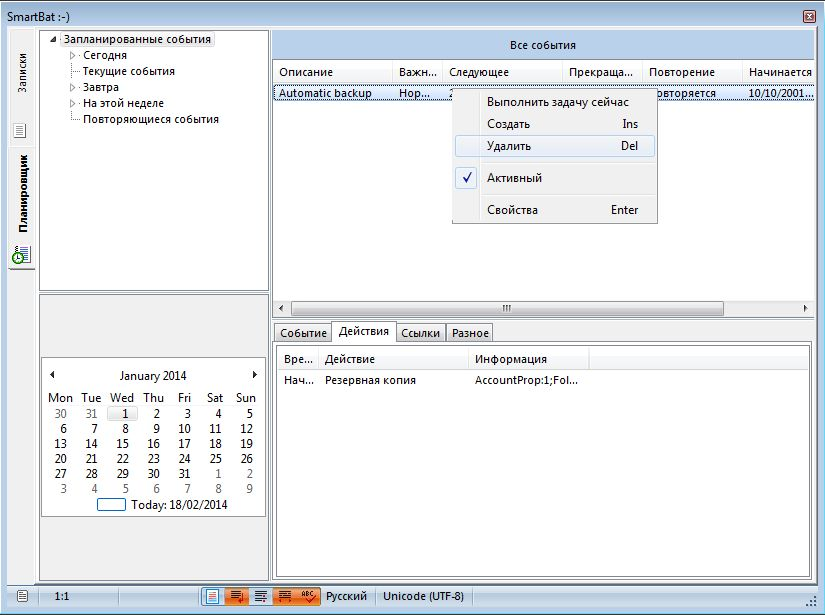Go to next month in calendar
This screenshot has height=615, width=825.
[x=255, y=375]
